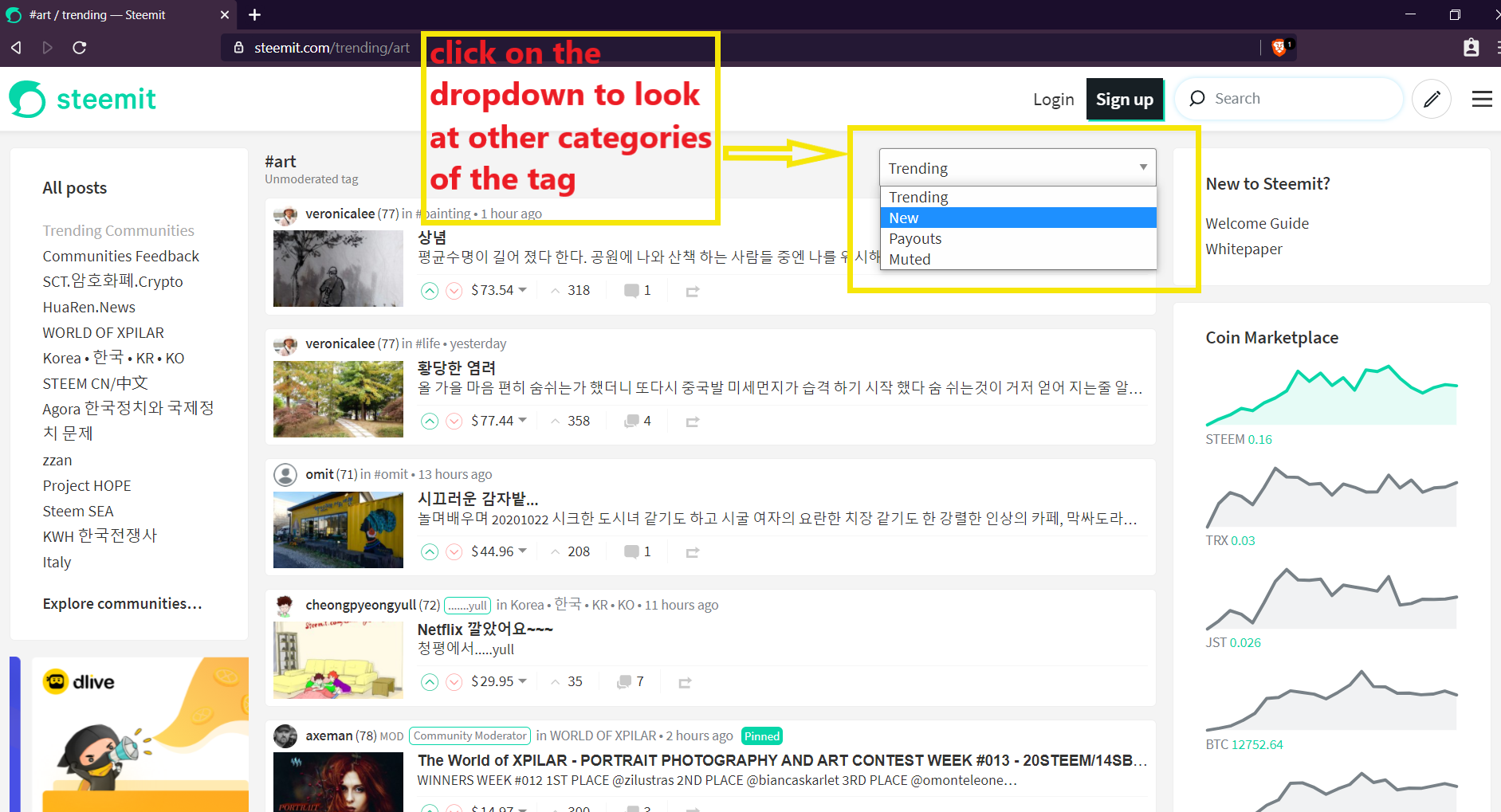1501x812 pixels.
Task: Go back with the browser back arrow
Action: (16, 48)
